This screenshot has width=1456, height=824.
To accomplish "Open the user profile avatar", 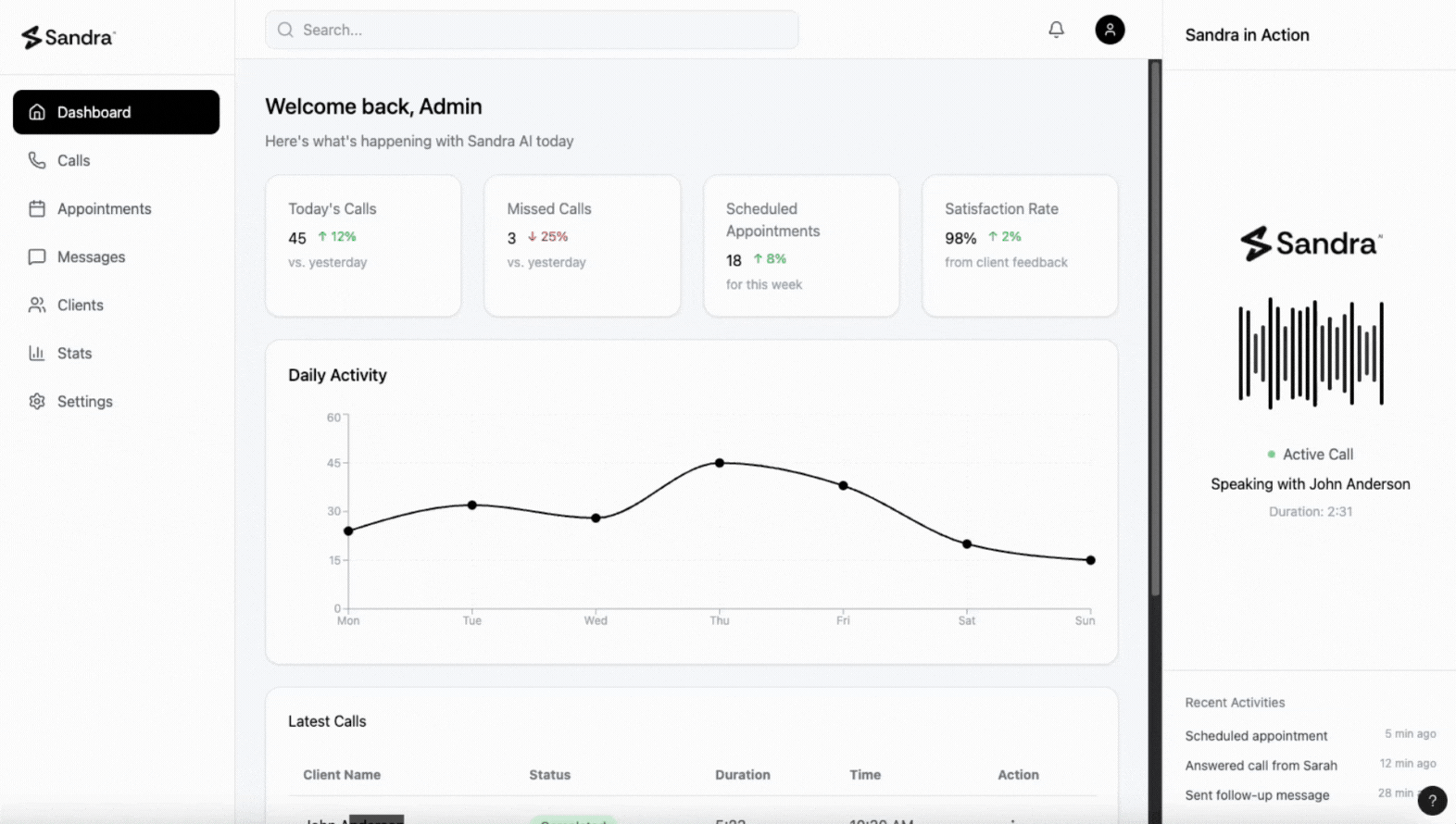I will (1110, 30).
